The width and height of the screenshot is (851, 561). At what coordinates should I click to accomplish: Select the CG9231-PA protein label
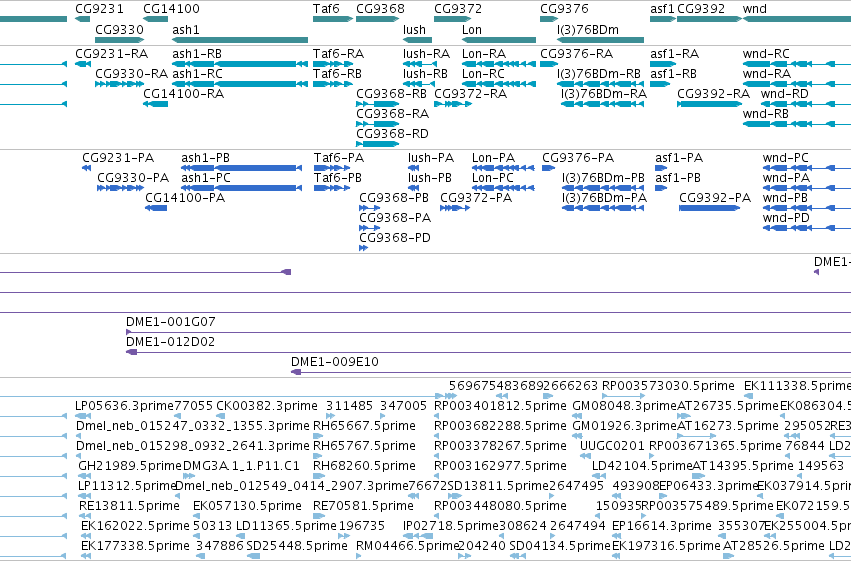click(x=118, y=158)
